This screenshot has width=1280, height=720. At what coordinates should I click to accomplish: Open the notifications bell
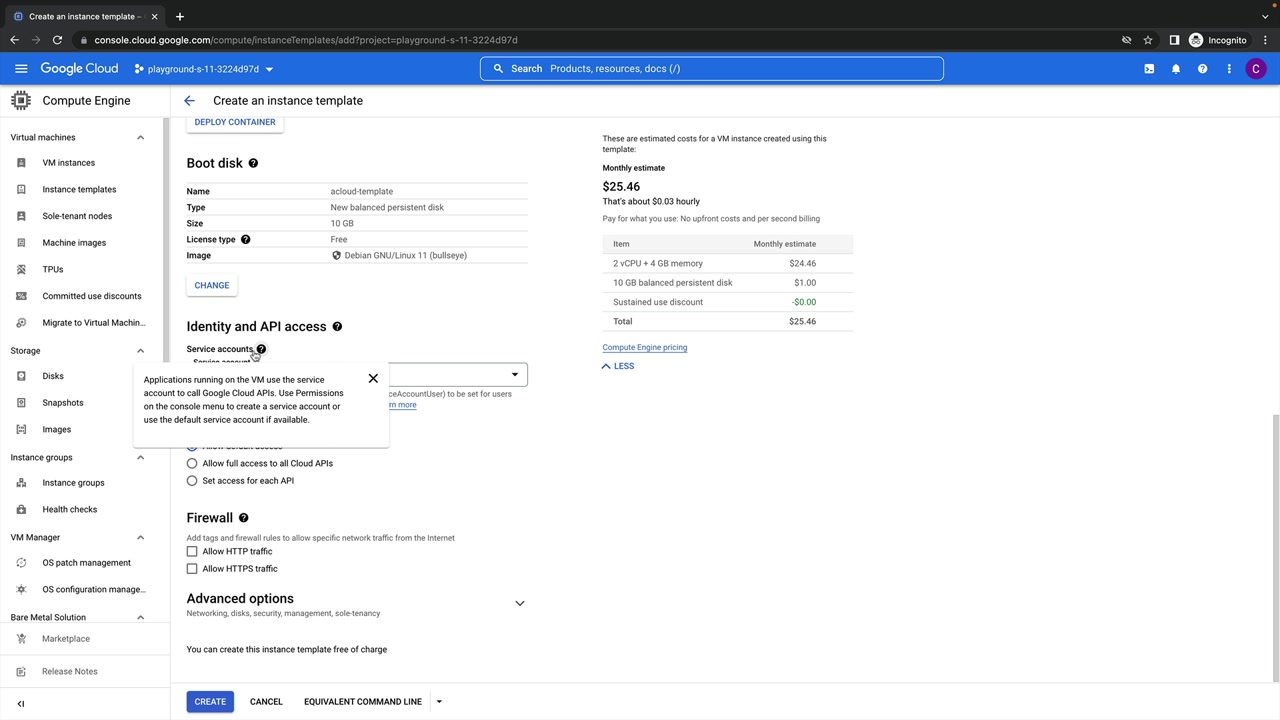(x=1176, y=69)
